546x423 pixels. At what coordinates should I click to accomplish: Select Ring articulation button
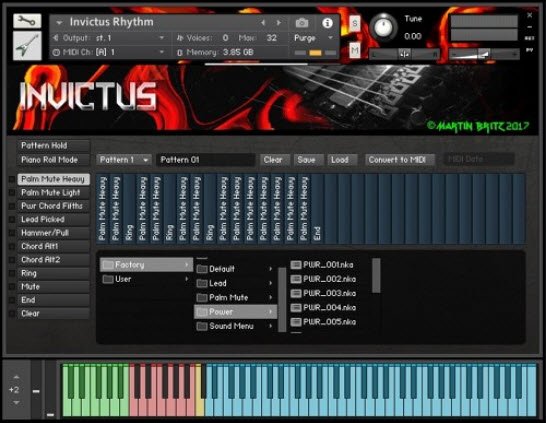click(53, 273)
